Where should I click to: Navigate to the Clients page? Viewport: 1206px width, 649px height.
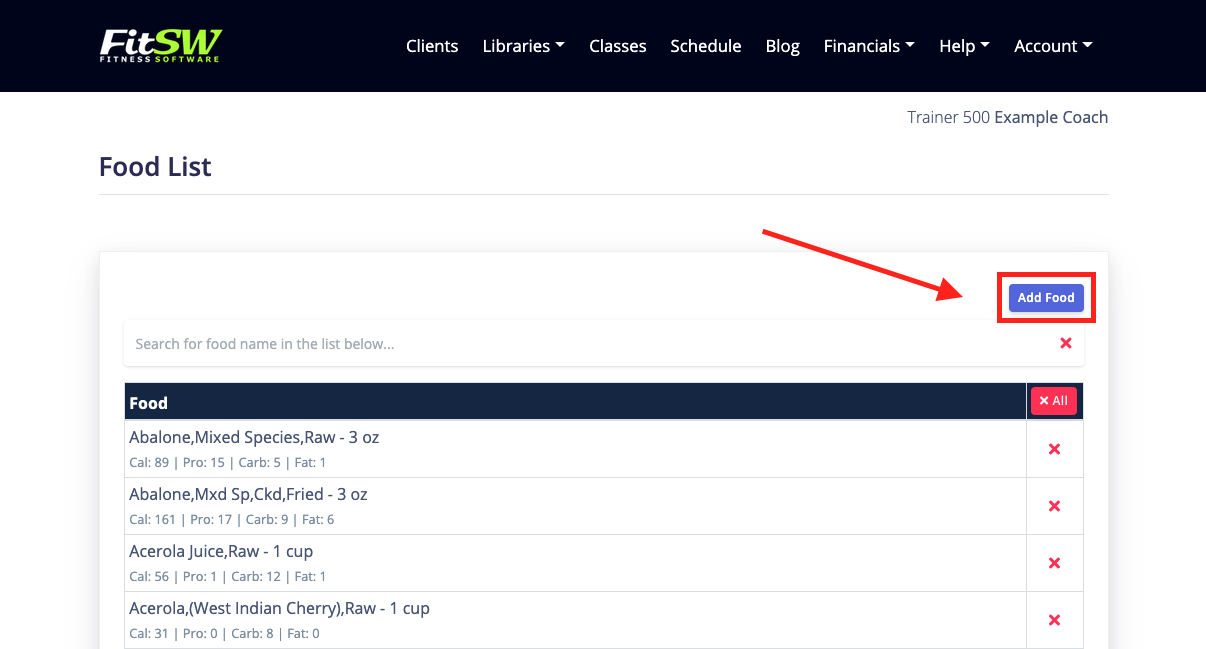tap(431, 45)
